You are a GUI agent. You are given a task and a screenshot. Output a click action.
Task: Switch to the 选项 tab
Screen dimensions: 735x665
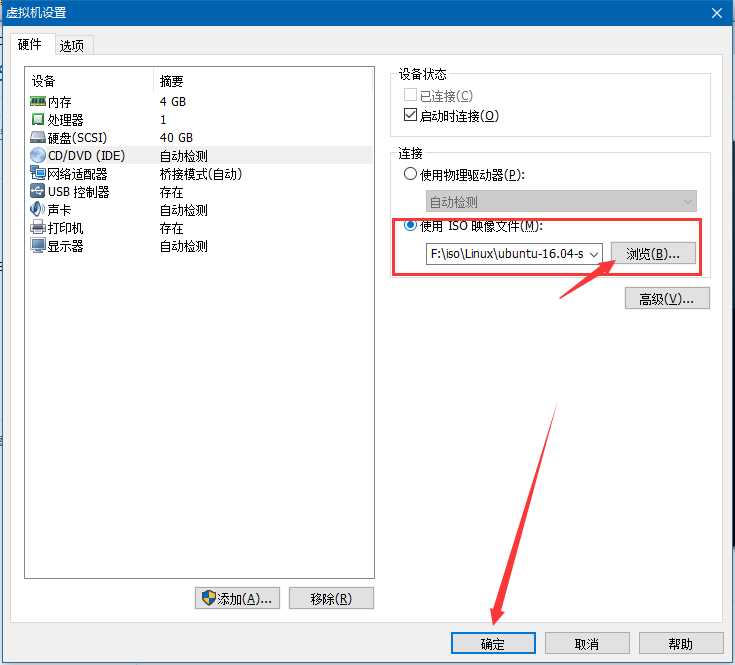pos(72,46)
